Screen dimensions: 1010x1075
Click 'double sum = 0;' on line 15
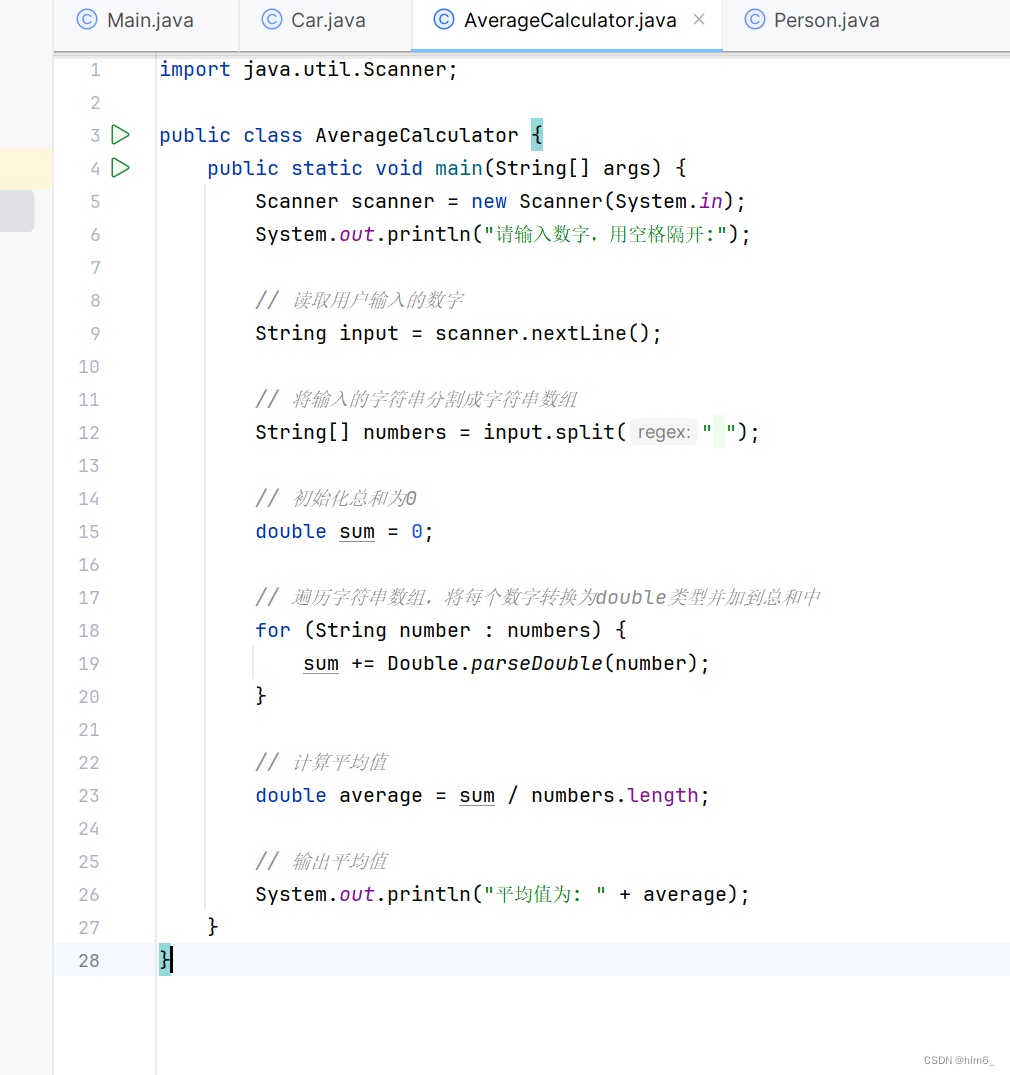344,531
